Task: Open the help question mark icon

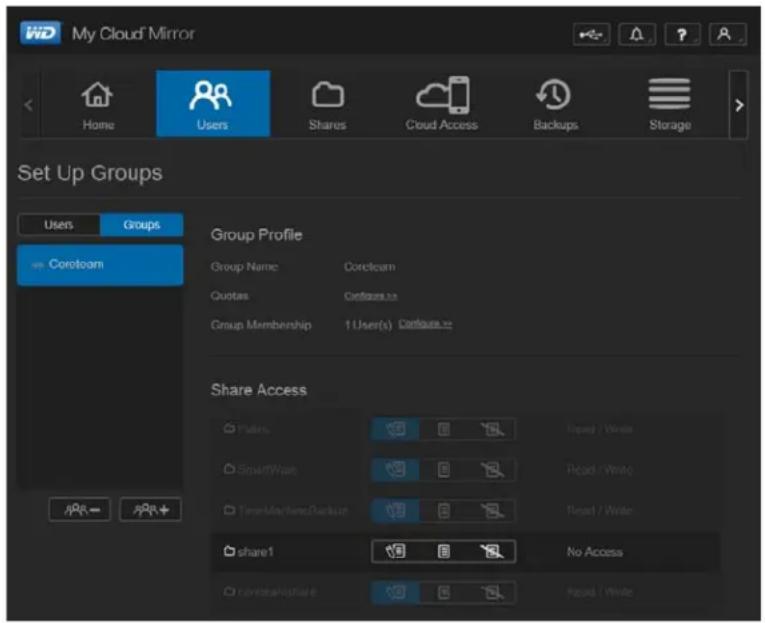Action: click(x=682, y=35)
